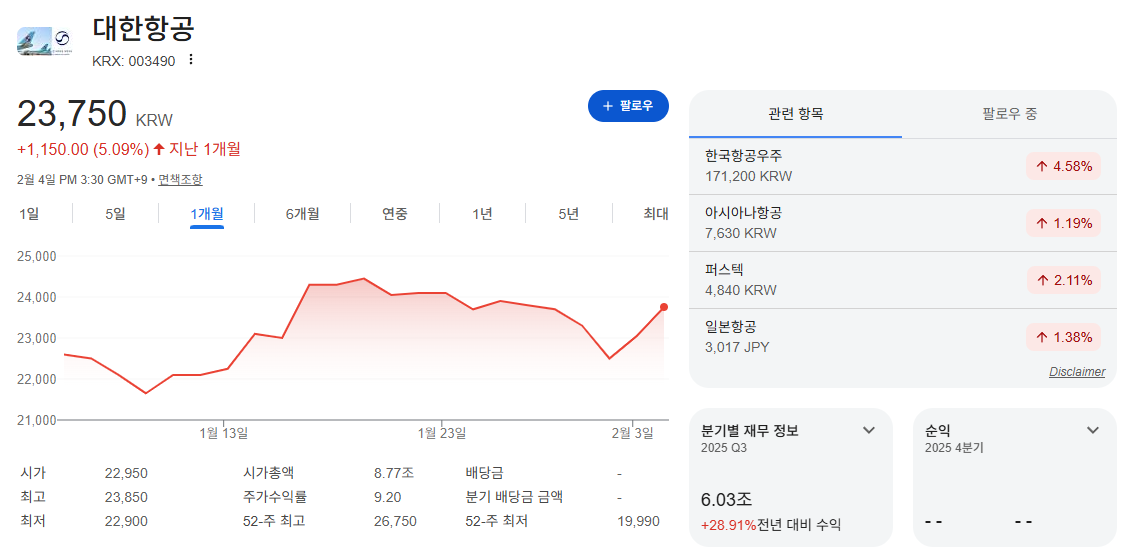Click the 최고 value 23,850

coord(126,497)
